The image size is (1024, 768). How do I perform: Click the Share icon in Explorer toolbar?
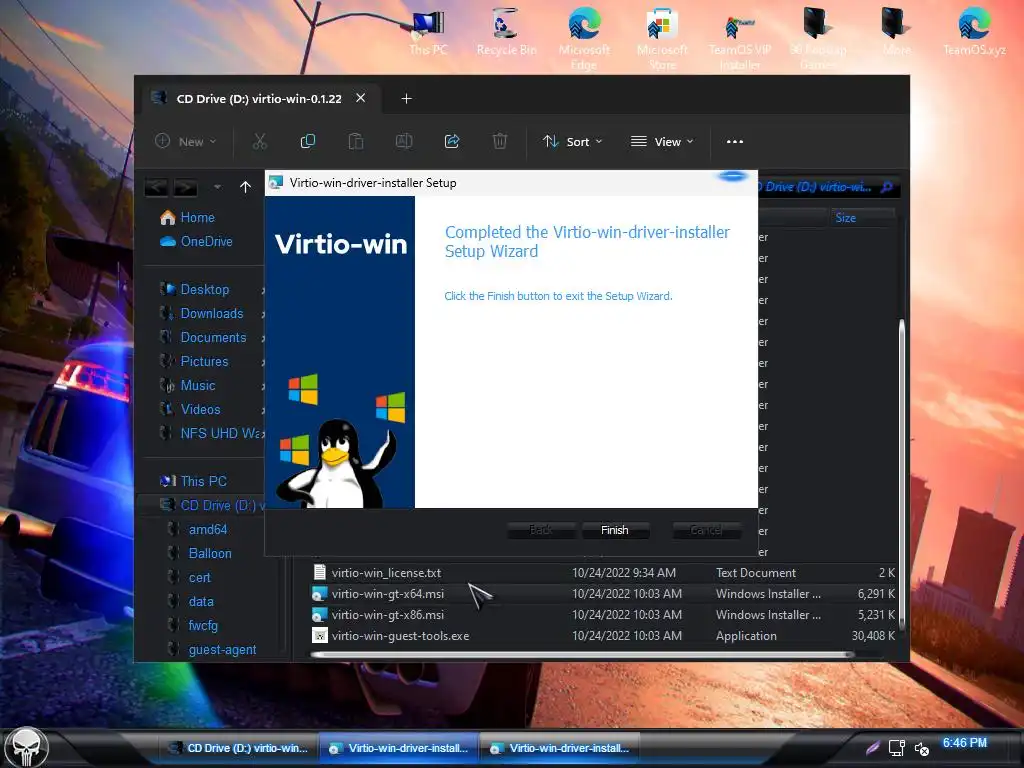click(x=452, y=141)
